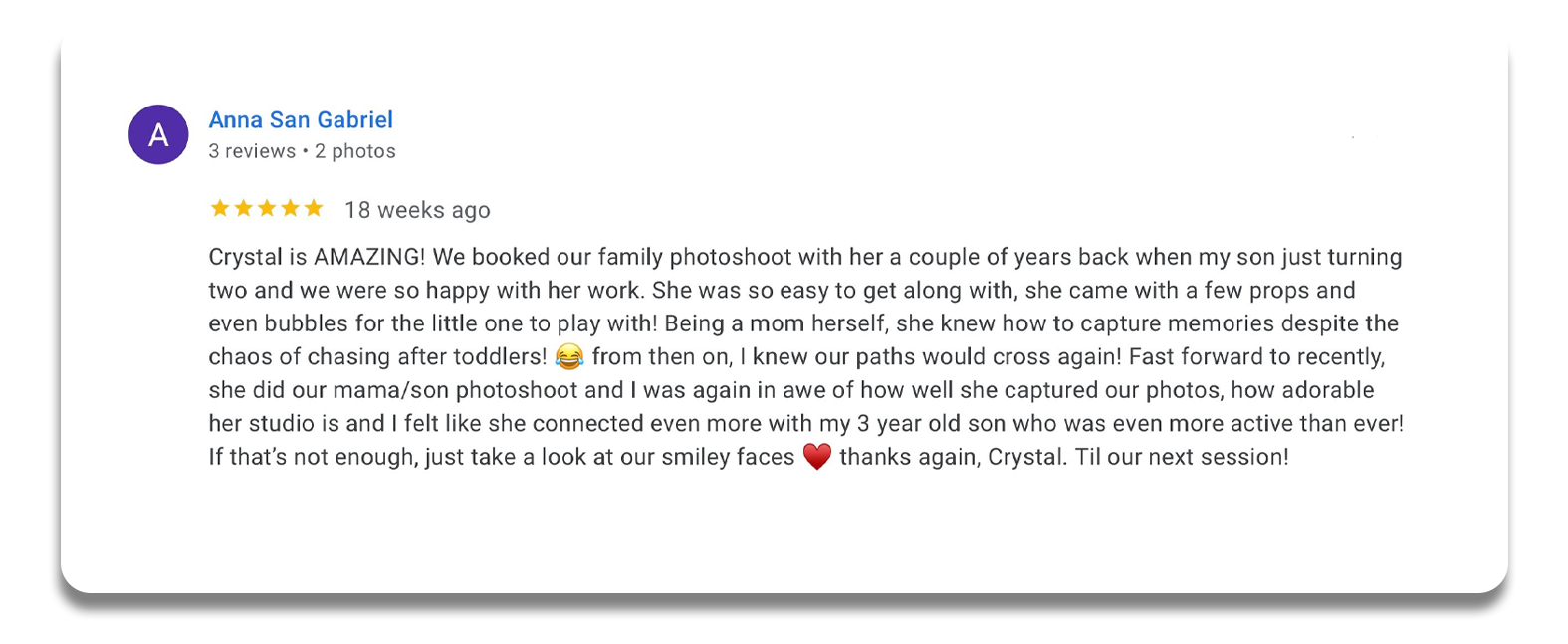Screen dimensions: 1568x644
Task: Click the closing "Til our next session!" text
Action: pos(1182,457)
